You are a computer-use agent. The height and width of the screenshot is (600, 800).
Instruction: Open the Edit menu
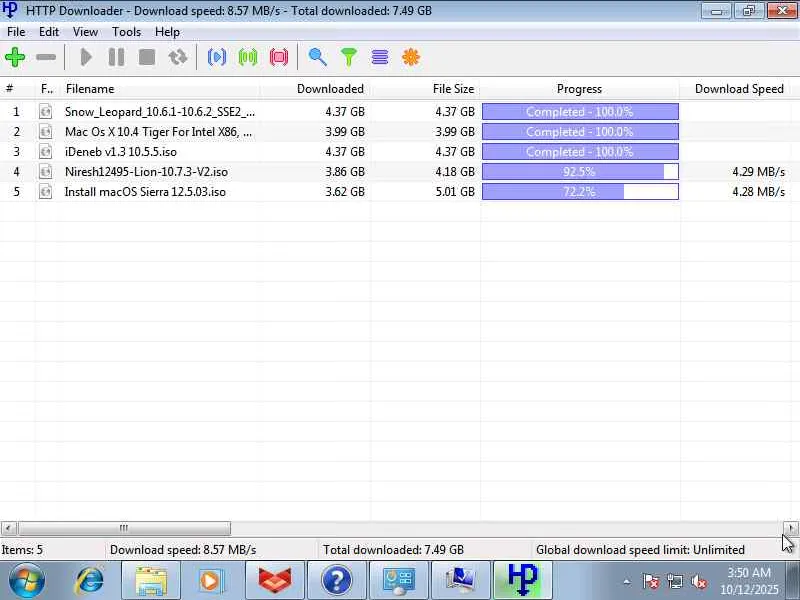pyautogui.click(x=49, y=32)
